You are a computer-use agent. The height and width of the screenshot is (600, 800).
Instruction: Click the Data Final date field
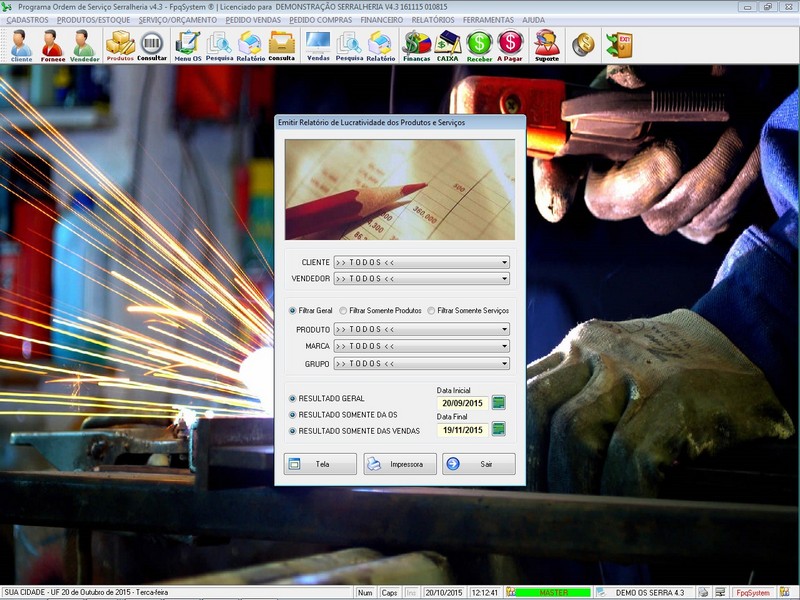coord(461,430)
